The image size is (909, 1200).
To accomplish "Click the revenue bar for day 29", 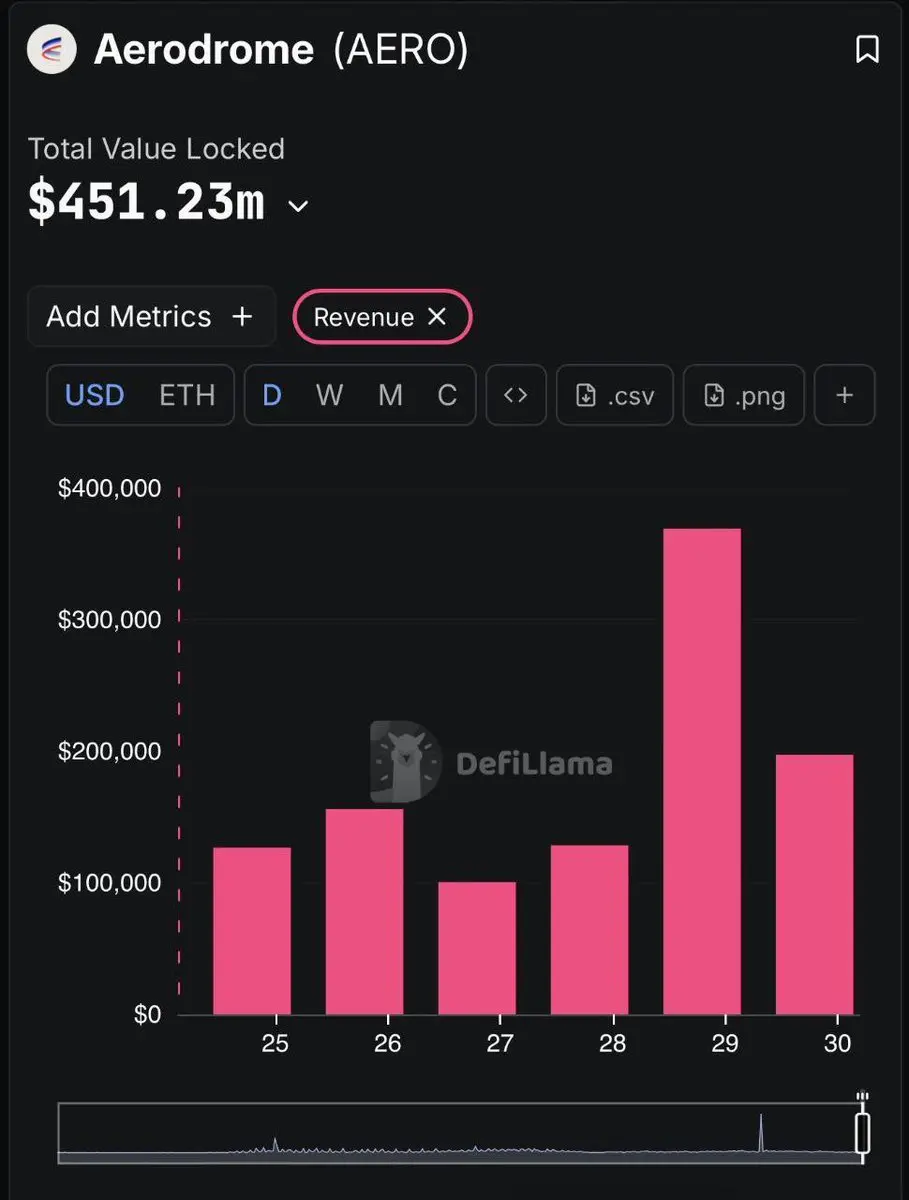I will click(x=702, y=770).
